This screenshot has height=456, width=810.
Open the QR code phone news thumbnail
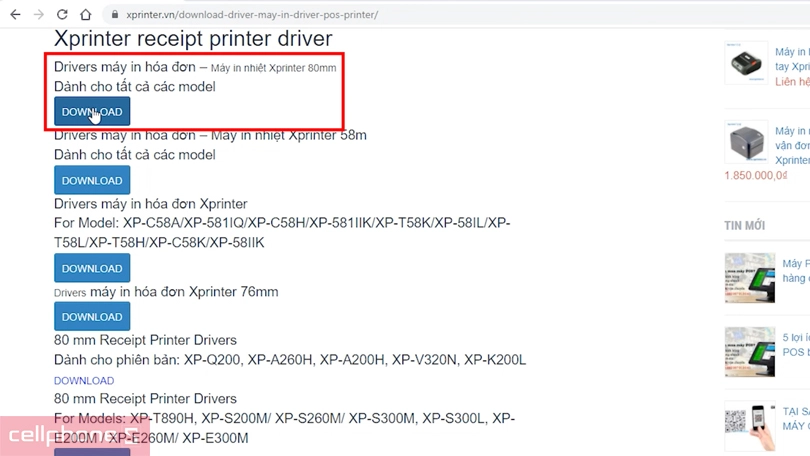(750, 426)
